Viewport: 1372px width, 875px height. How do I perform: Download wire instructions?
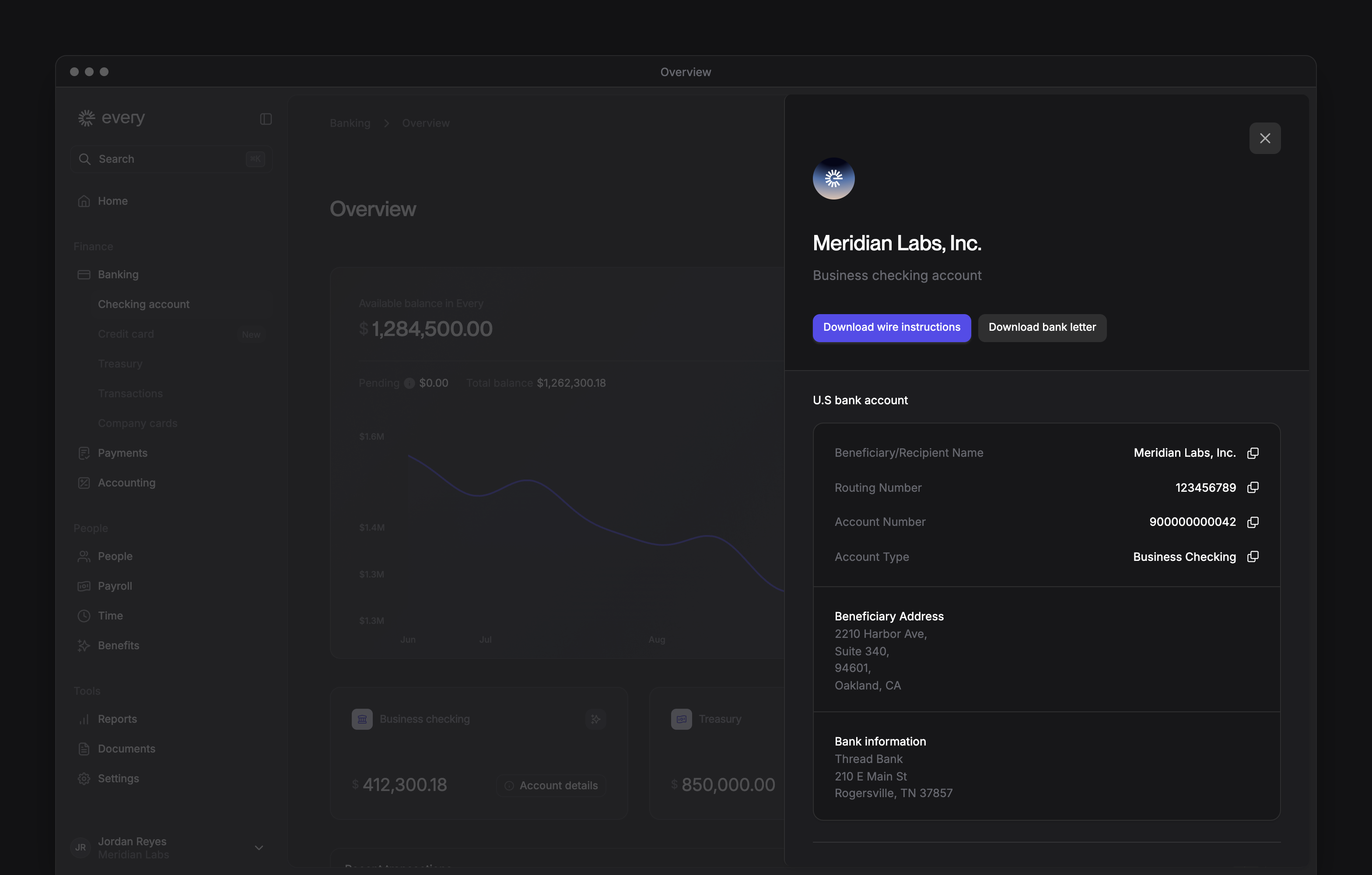pyautogui.click(x=891, y=328)
